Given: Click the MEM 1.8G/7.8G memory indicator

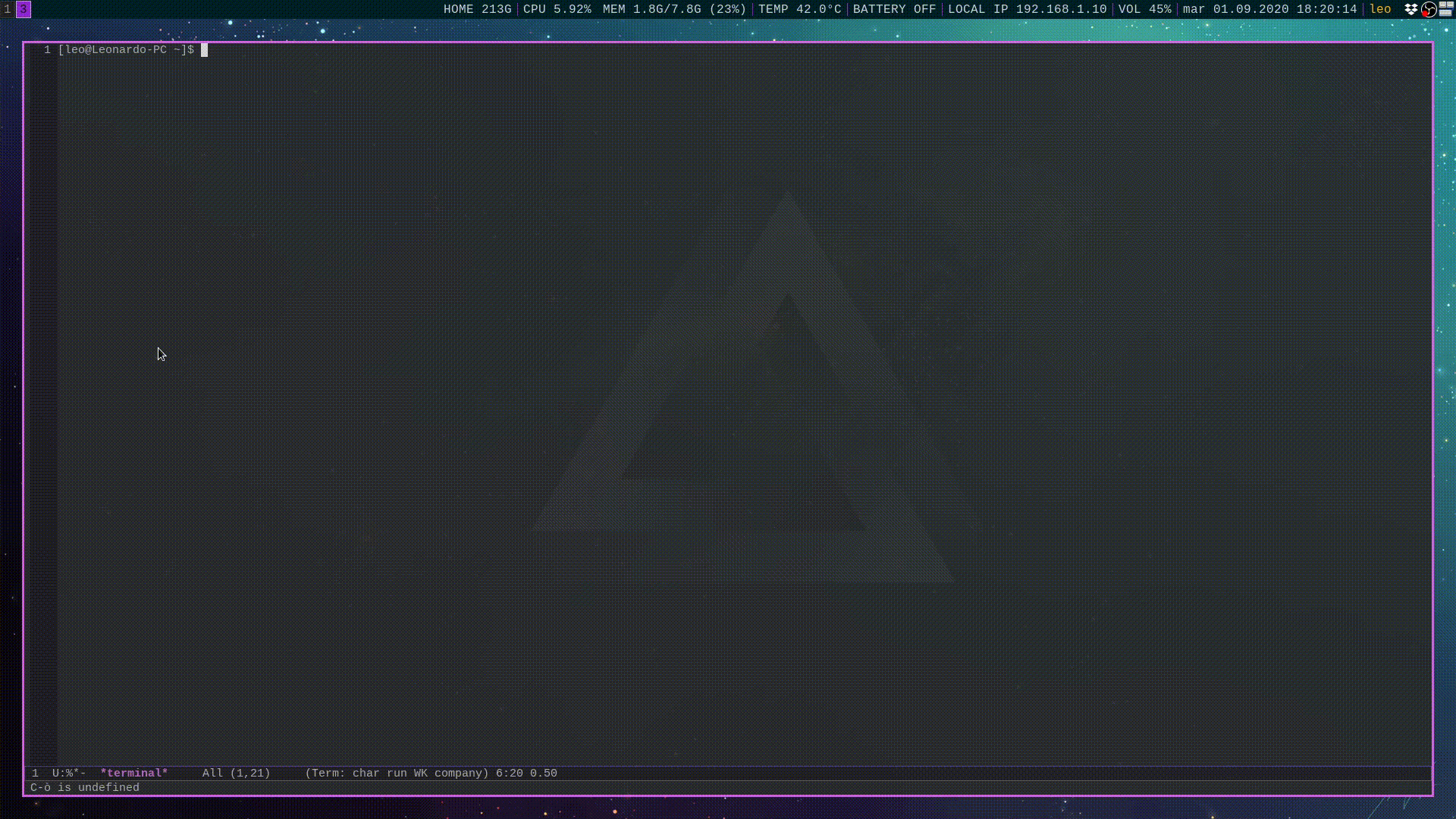Looking at the screenshot, I should click(x=674, y=9).
